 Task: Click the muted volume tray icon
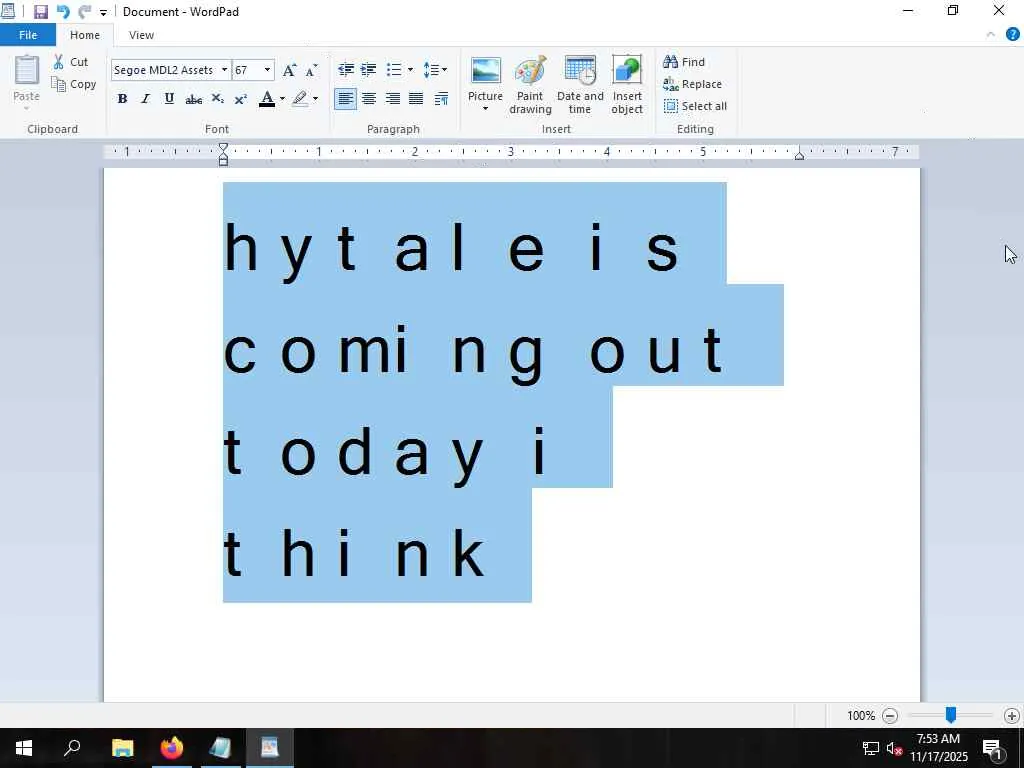(894, 748)
